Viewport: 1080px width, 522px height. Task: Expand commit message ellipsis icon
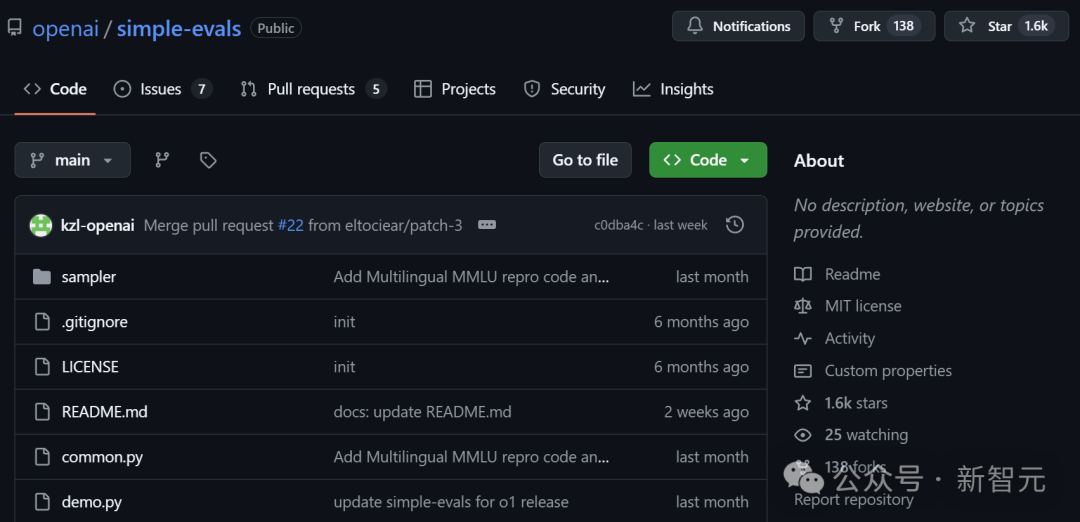pyautogui.click(x=487, y=225)
